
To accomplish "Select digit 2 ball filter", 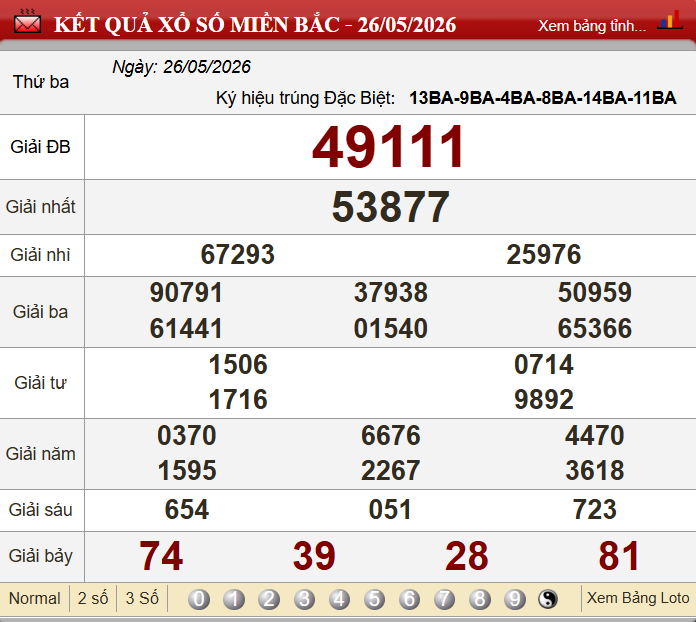I will point(269,599).
